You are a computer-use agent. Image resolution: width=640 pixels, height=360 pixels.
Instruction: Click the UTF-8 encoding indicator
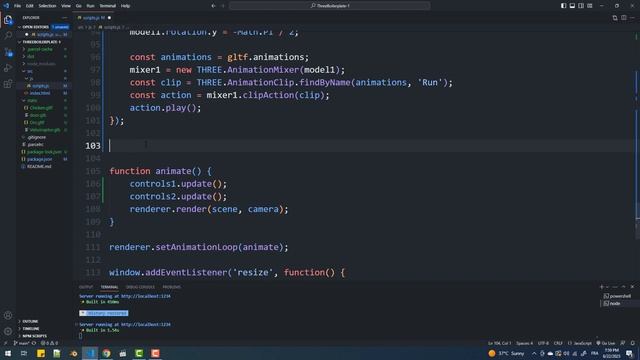(x=543, y=343)
